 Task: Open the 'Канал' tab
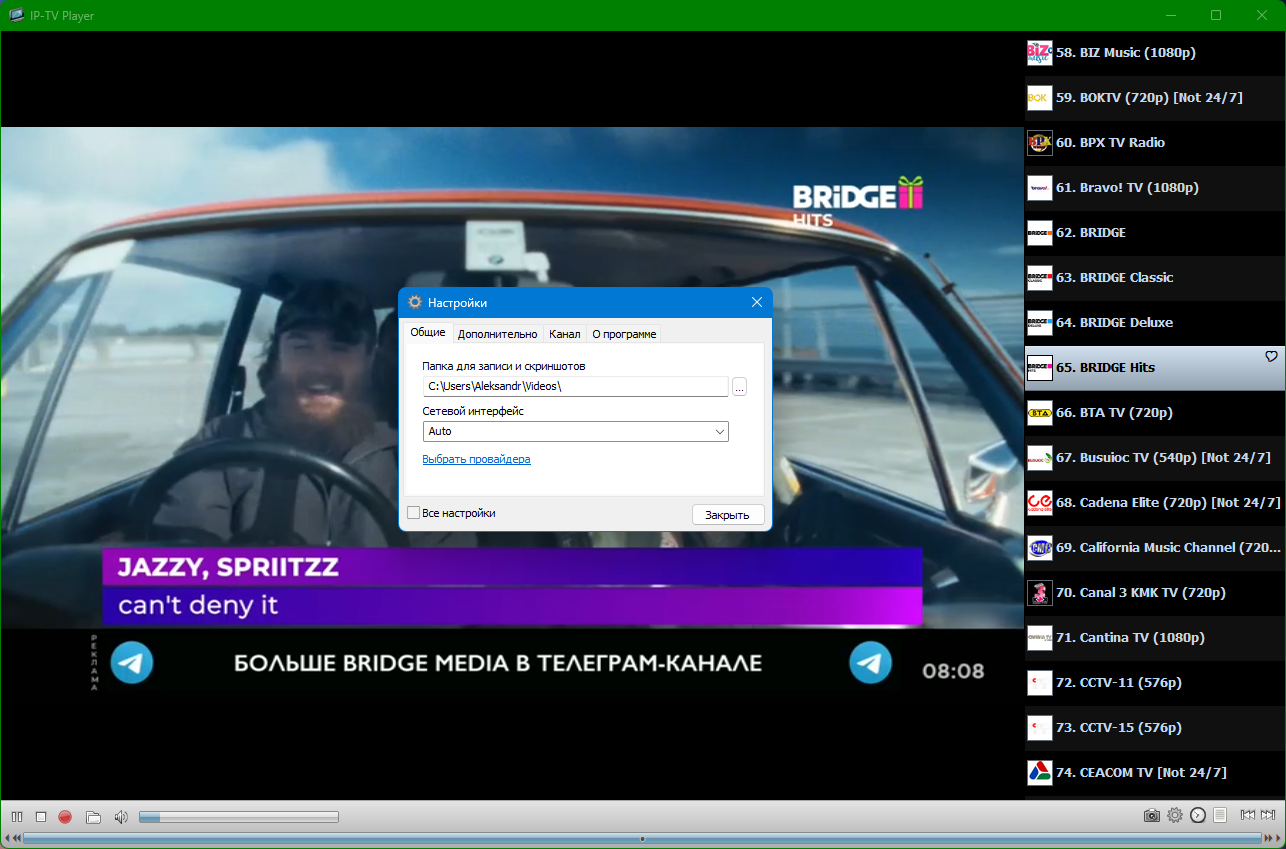tap(564, 334)
